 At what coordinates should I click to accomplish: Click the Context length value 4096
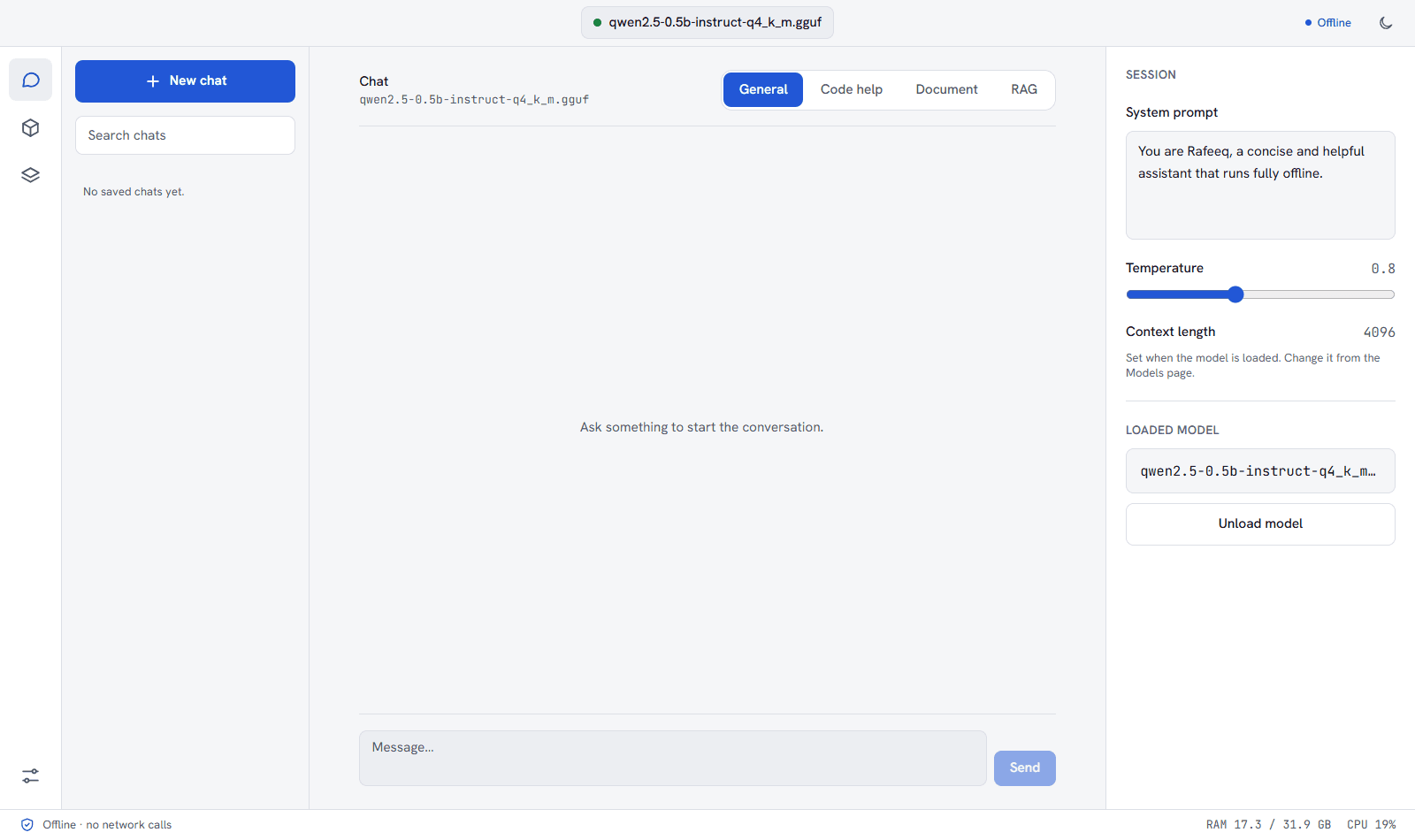[1379, 332]
